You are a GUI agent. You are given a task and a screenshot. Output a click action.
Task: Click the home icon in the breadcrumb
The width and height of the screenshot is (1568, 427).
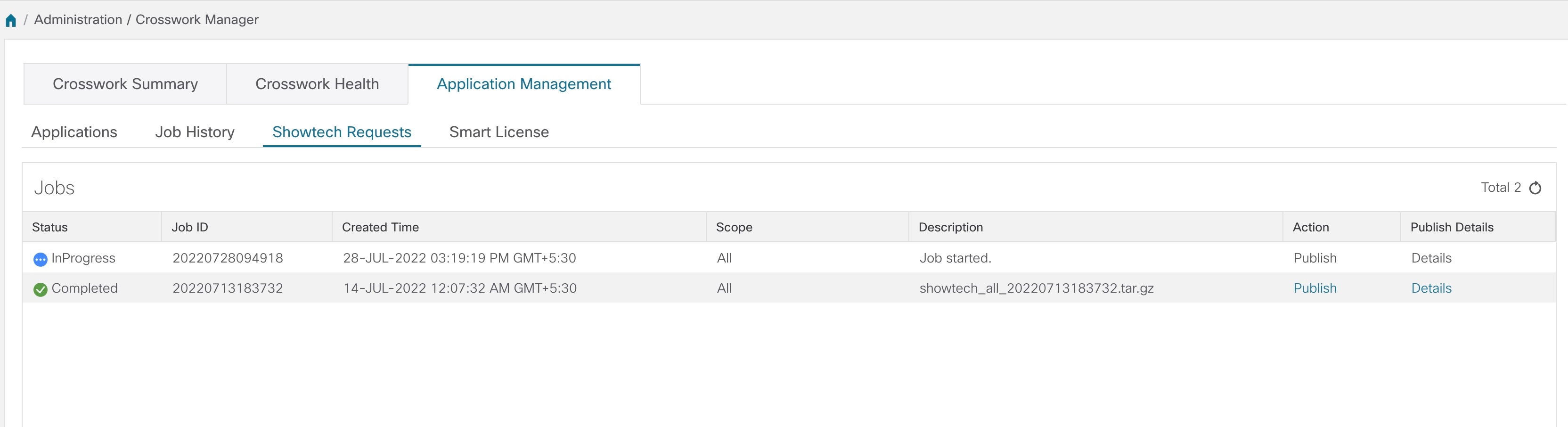click(x=10, y=19)
